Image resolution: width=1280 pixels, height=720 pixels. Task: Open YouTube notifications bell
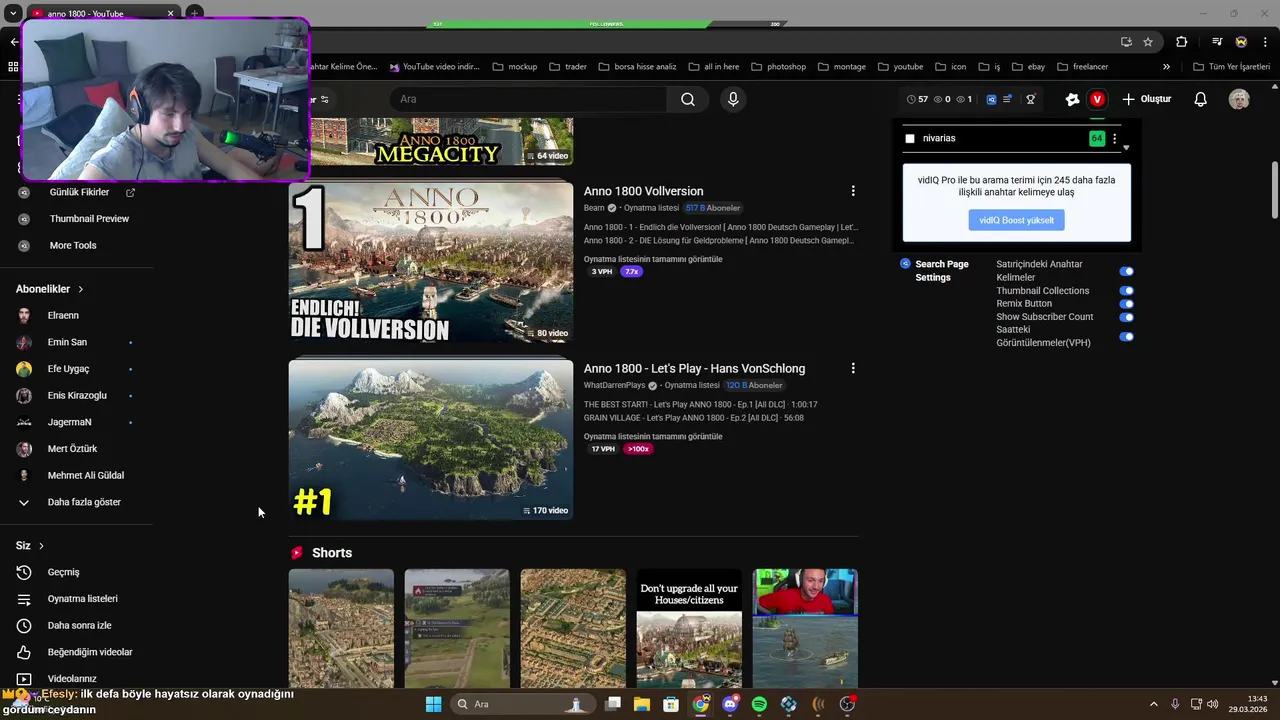pyautogui.click(x=1201, y=99)
